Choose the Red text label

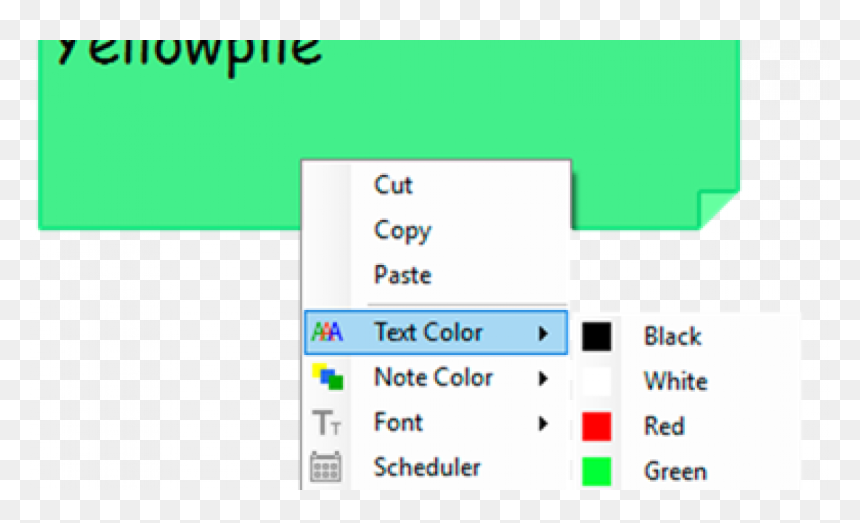coord(664,427)
